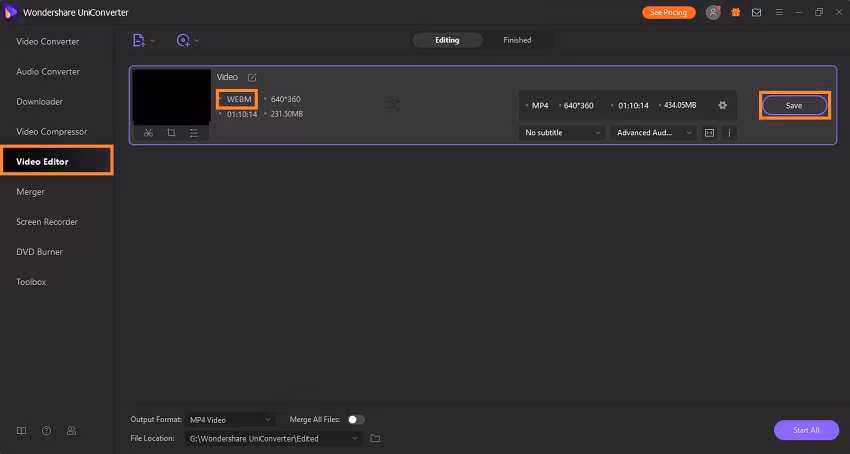Open Video Converter in the sidebar
This screenshot has width=850, height=454.
point(48,41)
